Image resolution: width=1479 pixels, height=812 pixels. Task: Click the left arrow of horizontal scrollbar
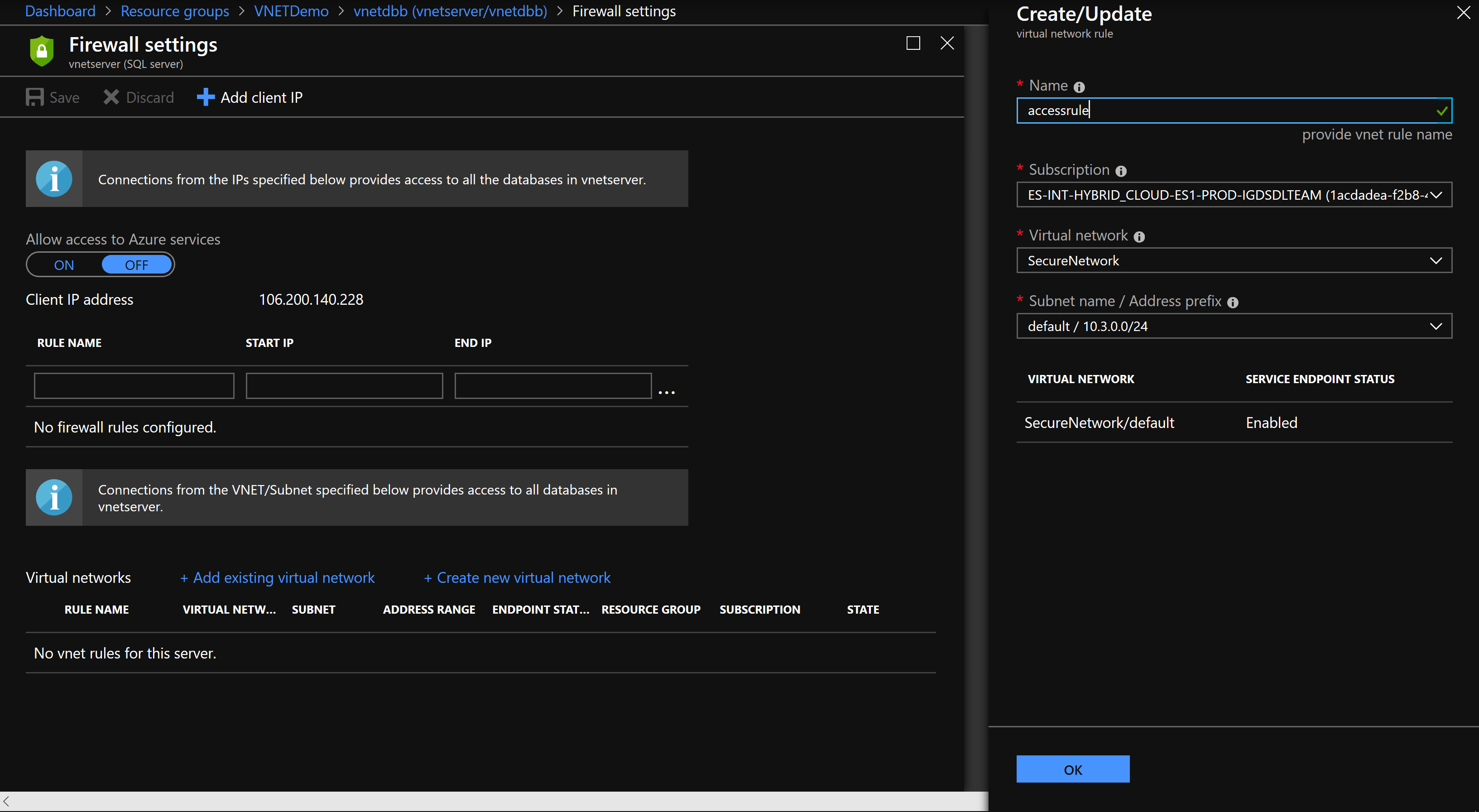[x=6, y=801]
